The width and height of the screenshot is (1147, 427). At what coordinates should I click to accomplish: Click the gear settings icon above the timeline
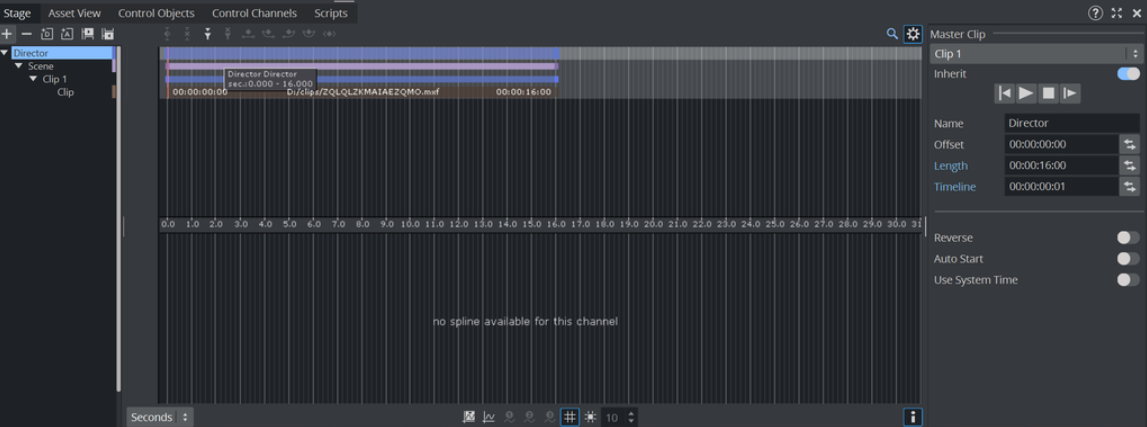pos(912,34)
